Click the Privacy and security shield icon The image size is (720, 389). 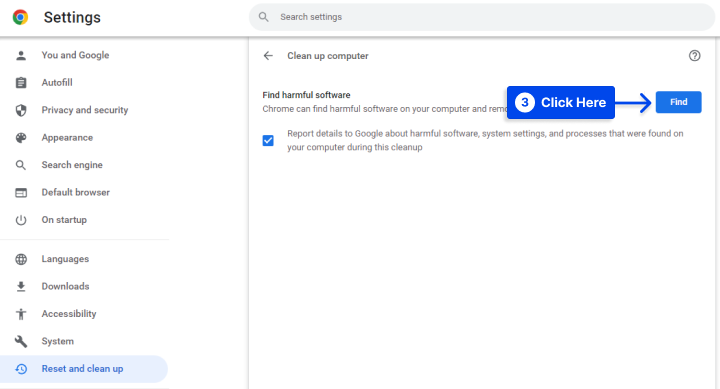[21, 110]
